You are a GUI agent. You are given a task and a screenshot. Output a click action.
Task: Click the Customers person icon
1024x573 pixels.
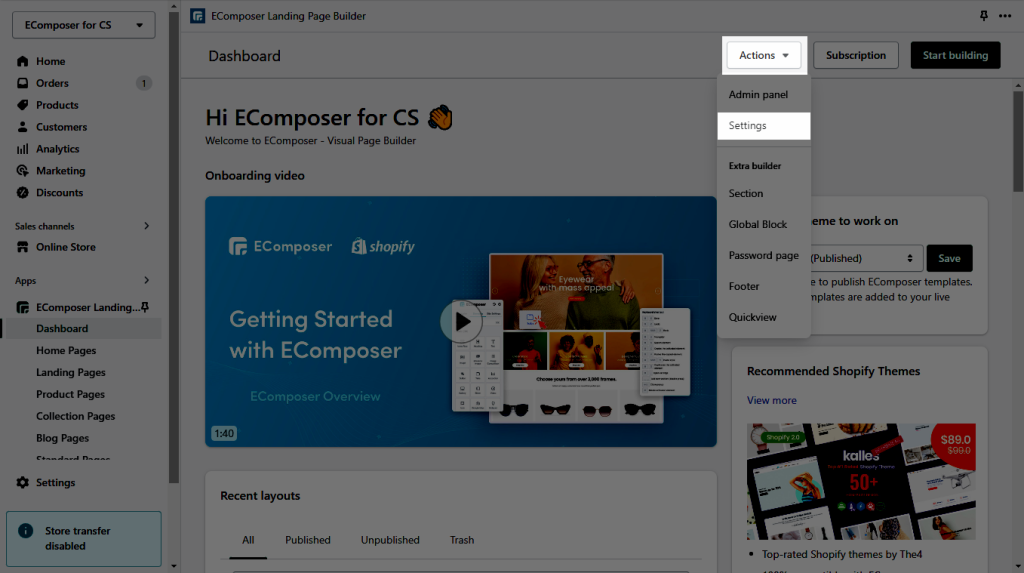click(23, 127)
